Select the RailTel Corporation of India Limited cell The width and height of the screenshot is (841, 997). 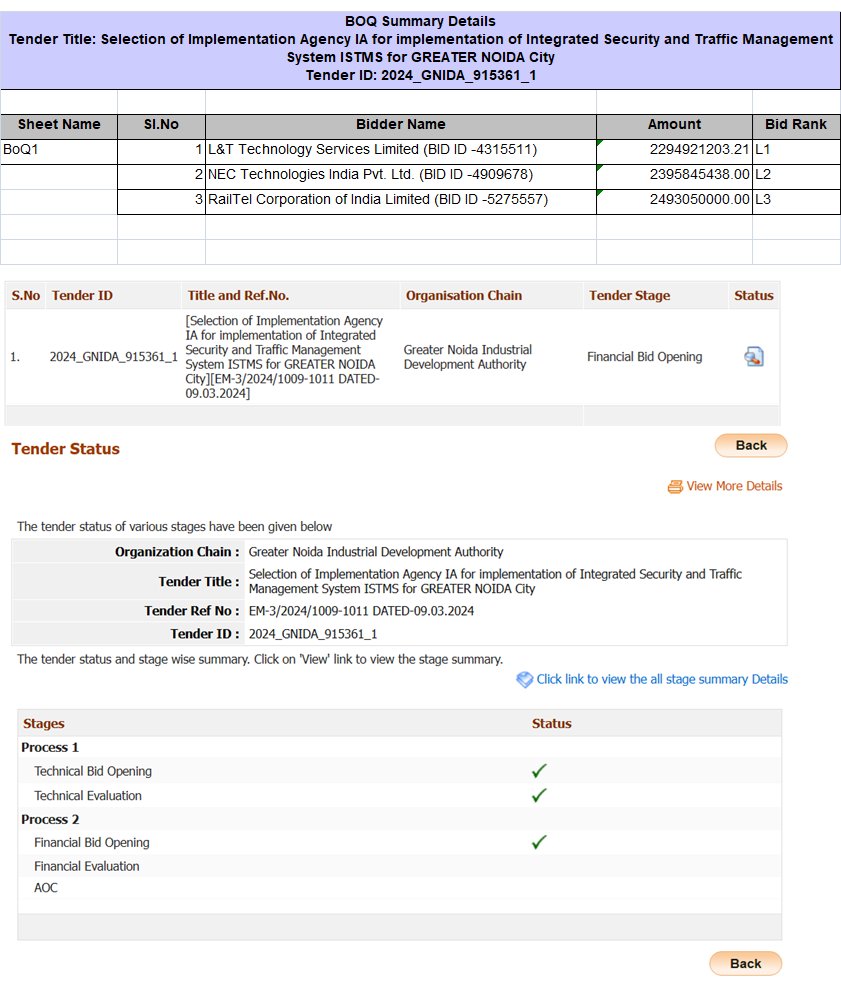tap(400, 202)
